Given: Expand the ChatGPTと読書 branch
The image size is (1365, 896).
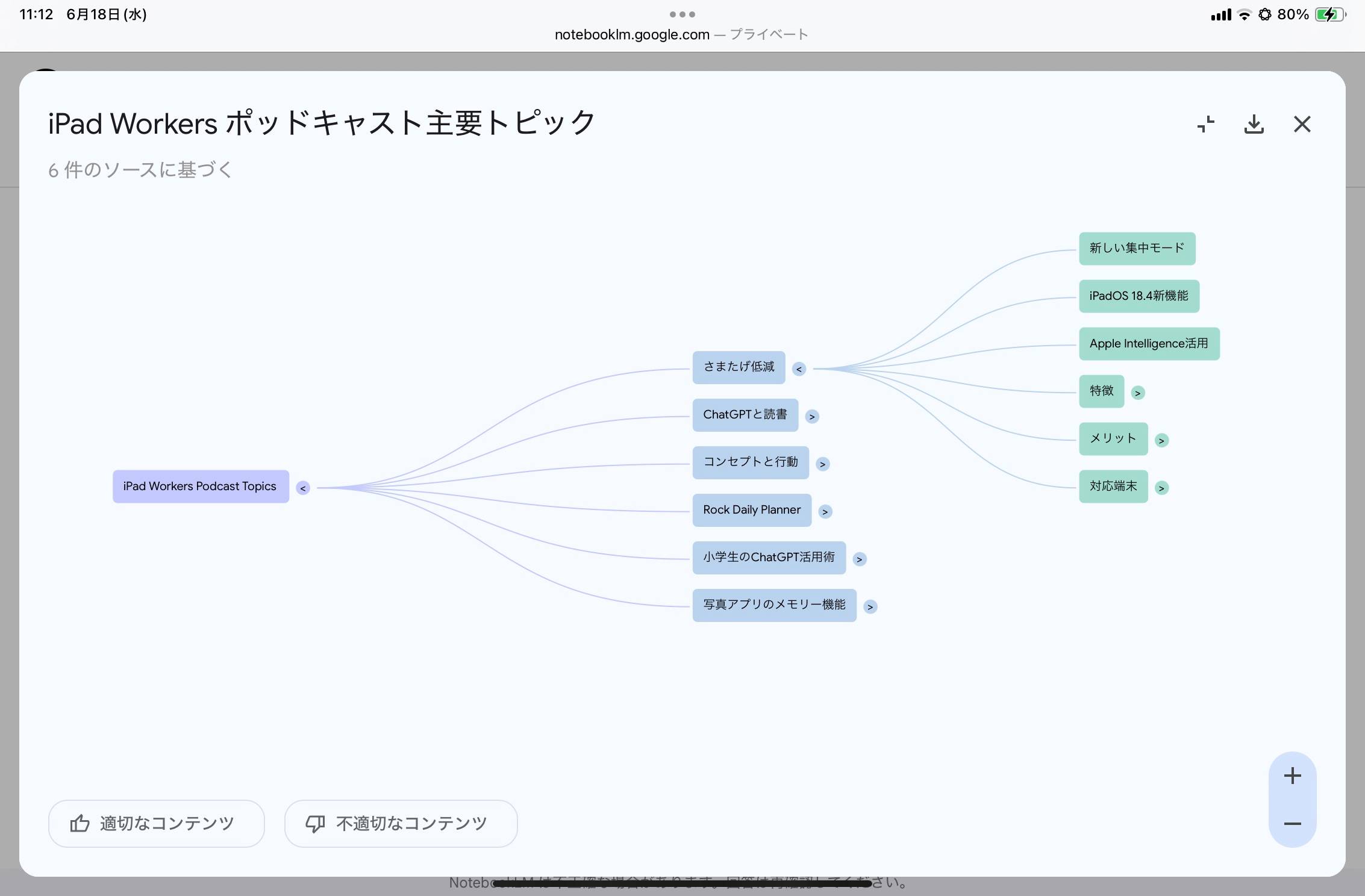Looking at the screenshot, I should (x=812, y=417).
